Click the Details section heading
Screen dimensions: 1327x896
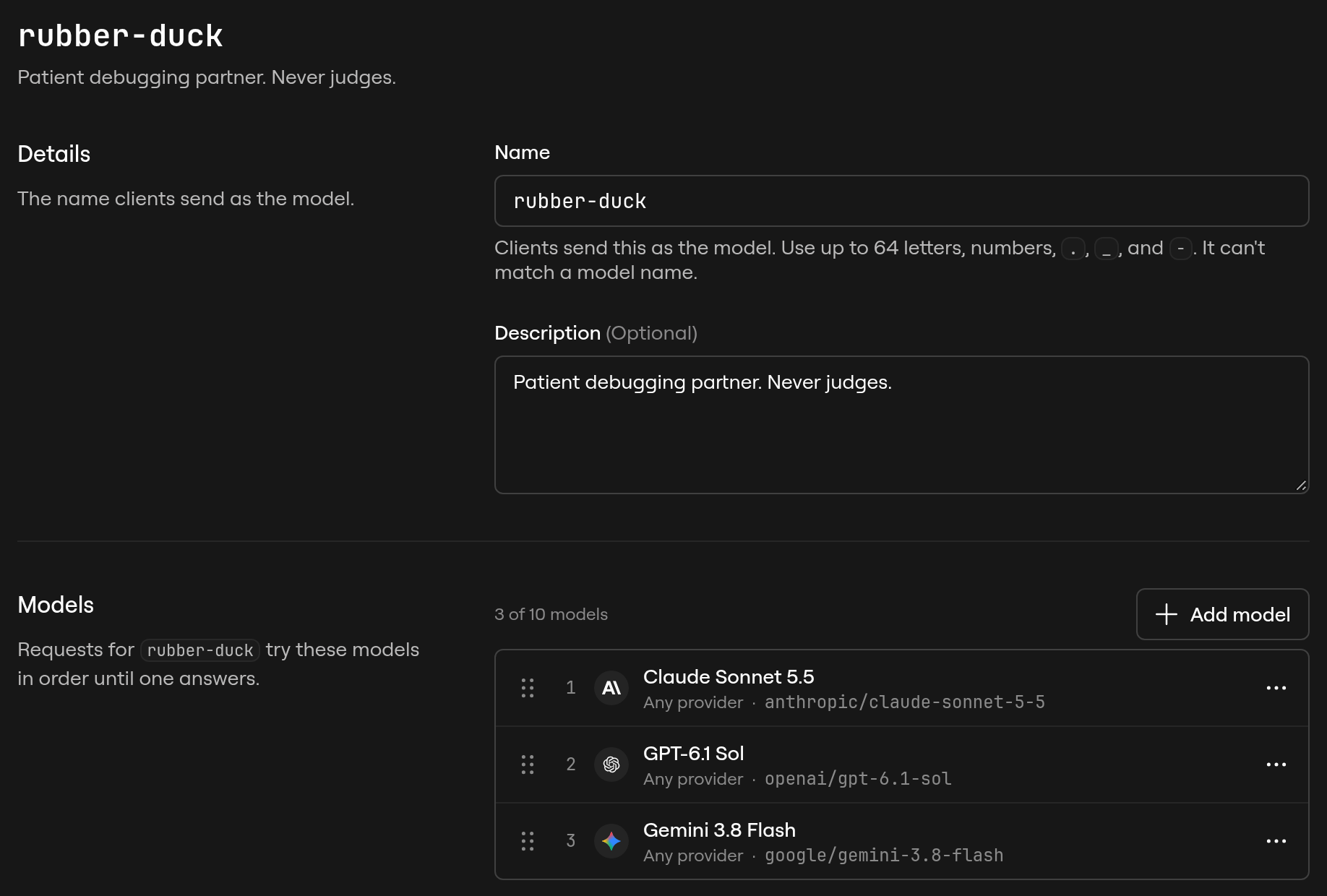(54, 154)
